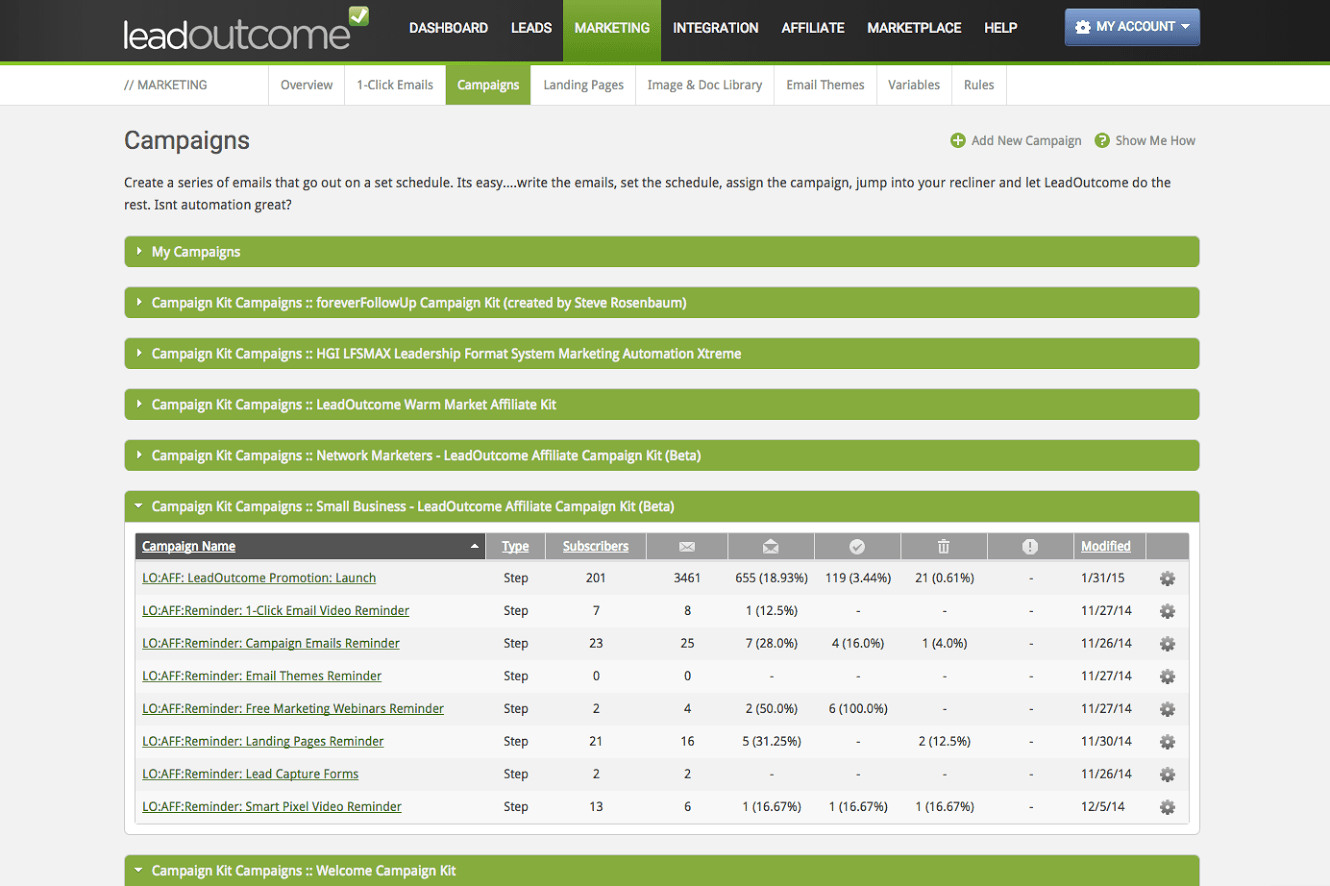Sort by the Subscribers column header

(x=596, y=546)
